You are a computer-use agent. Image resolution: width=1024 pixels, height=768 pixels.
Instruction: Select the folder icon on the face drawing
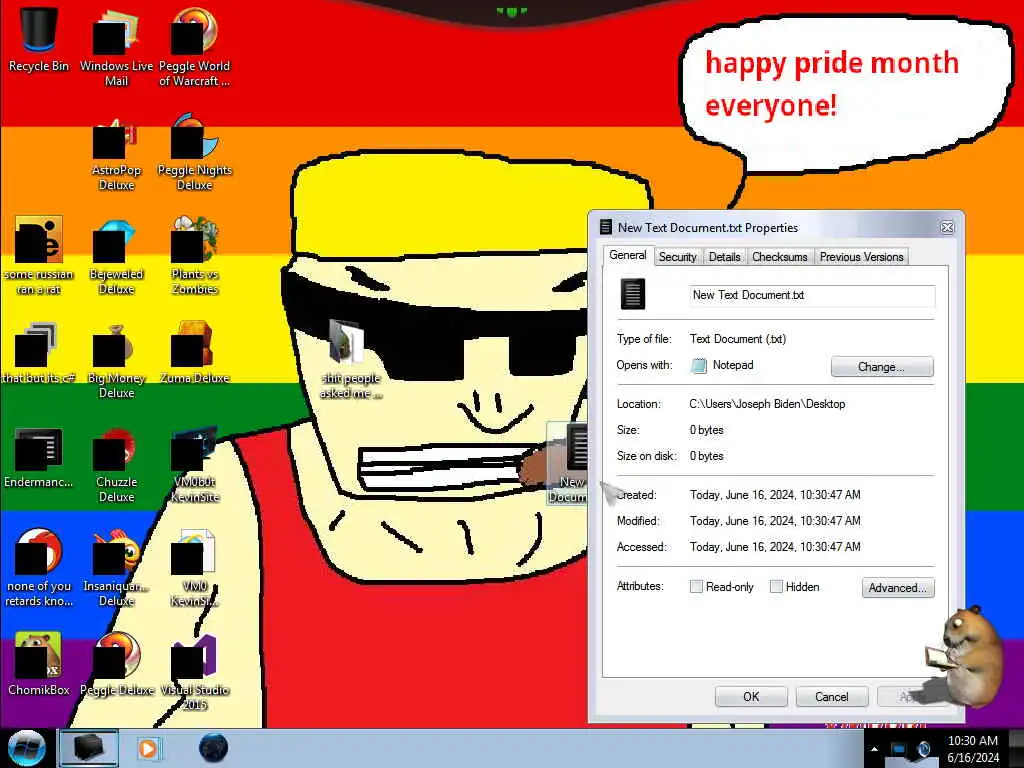pos(351,359)
